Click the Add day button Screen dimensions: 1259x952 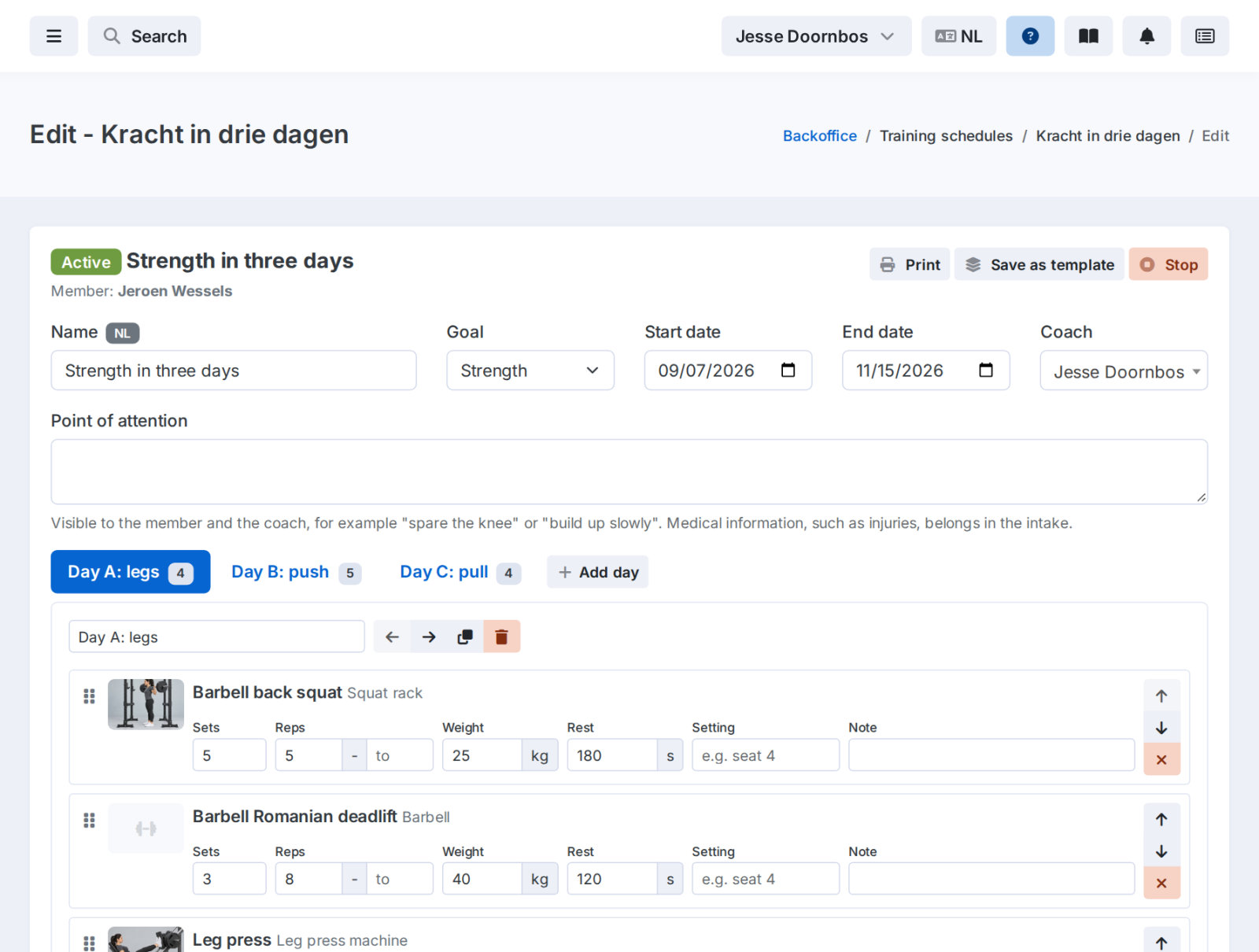598,572
